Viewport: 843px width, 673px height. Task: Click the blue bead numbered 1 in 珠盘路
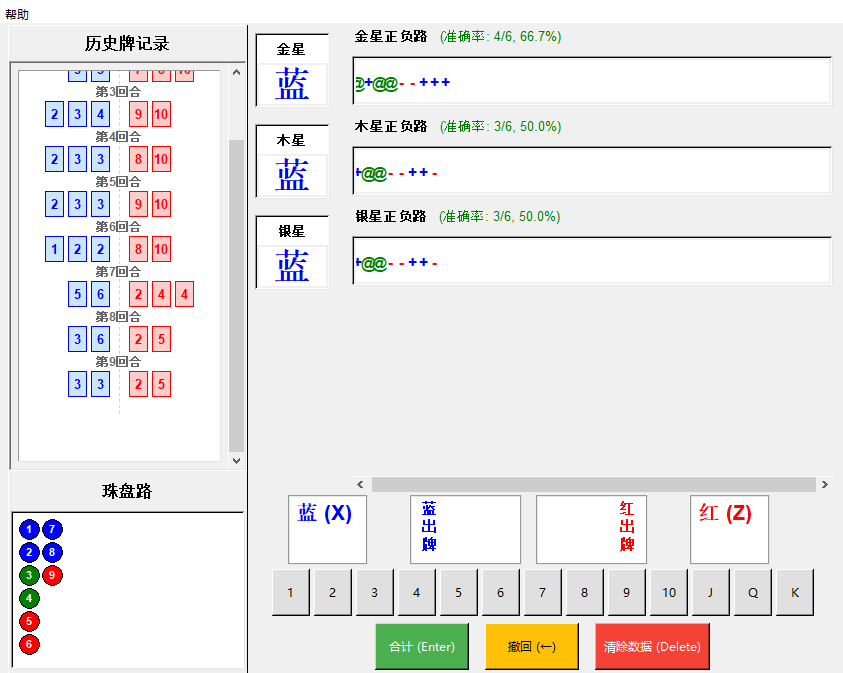[28, 528]
